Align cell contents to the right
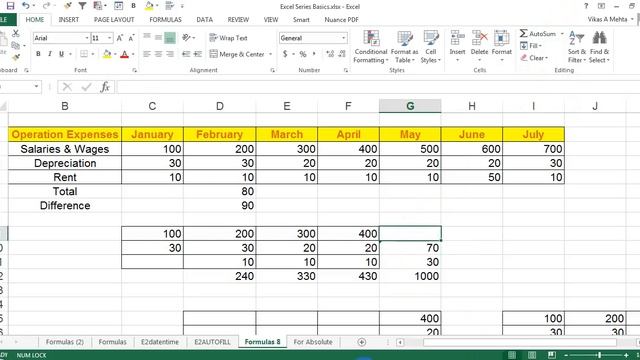Viewport: 640px width, 360px height. tap(170, 54)
